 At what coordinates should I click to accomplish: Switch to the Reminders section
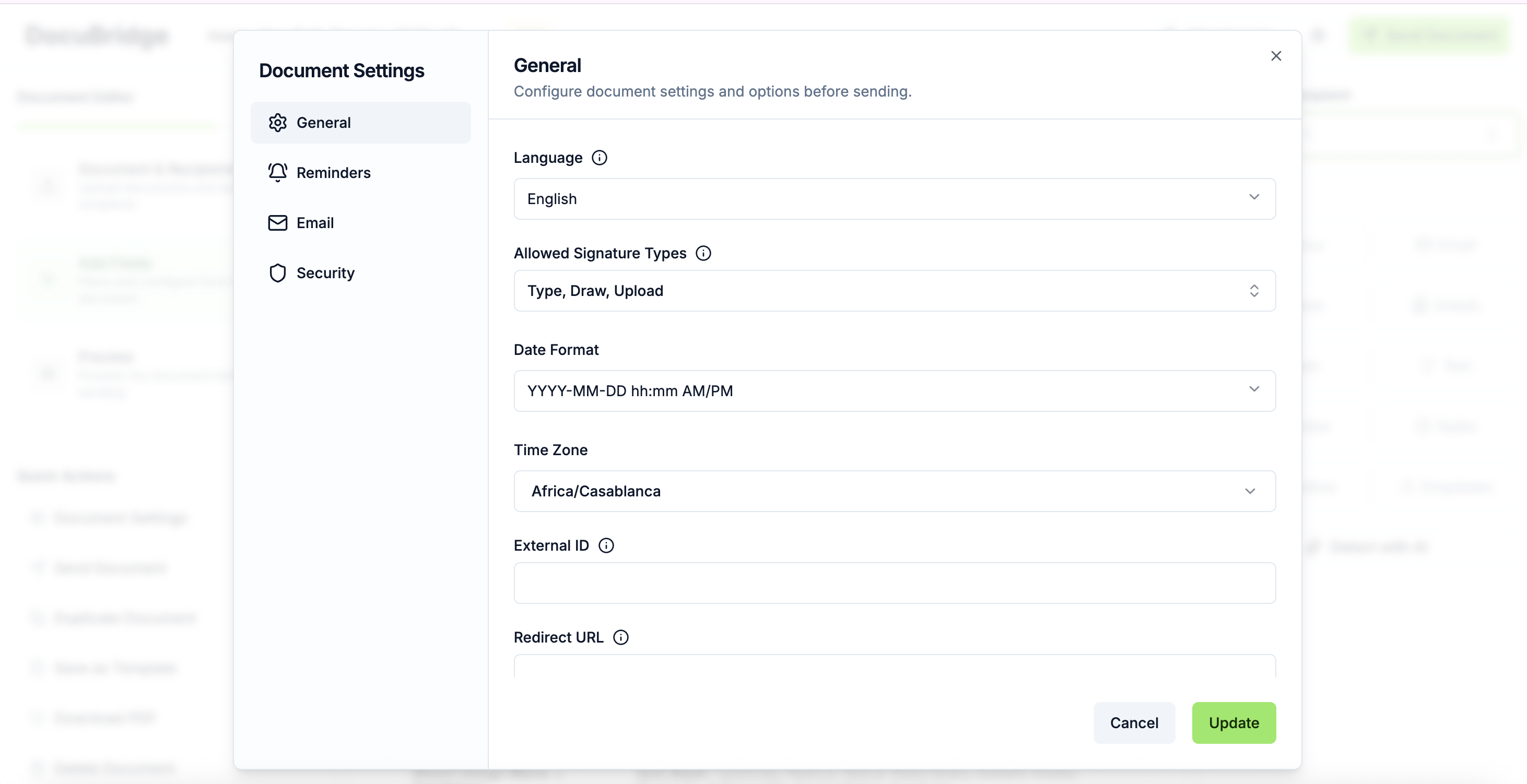pos(360,172)
